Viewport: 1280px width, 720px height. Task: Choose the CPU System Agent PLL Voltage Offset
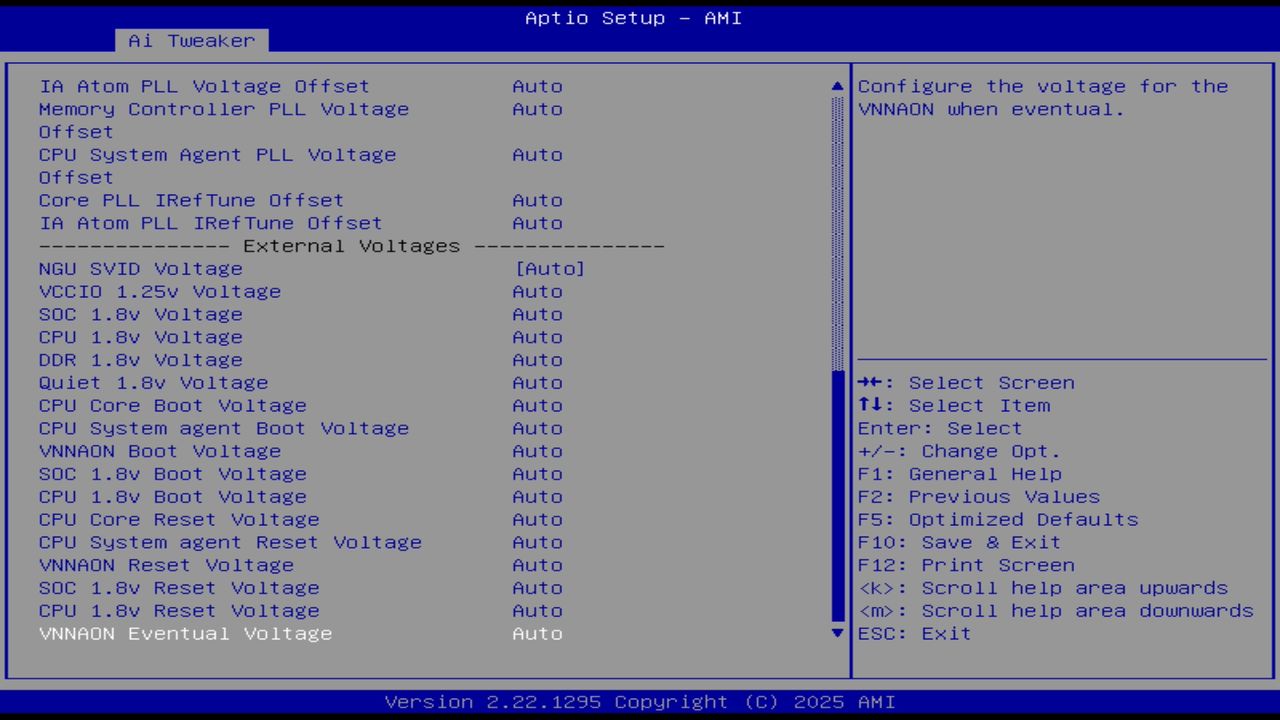217,154
